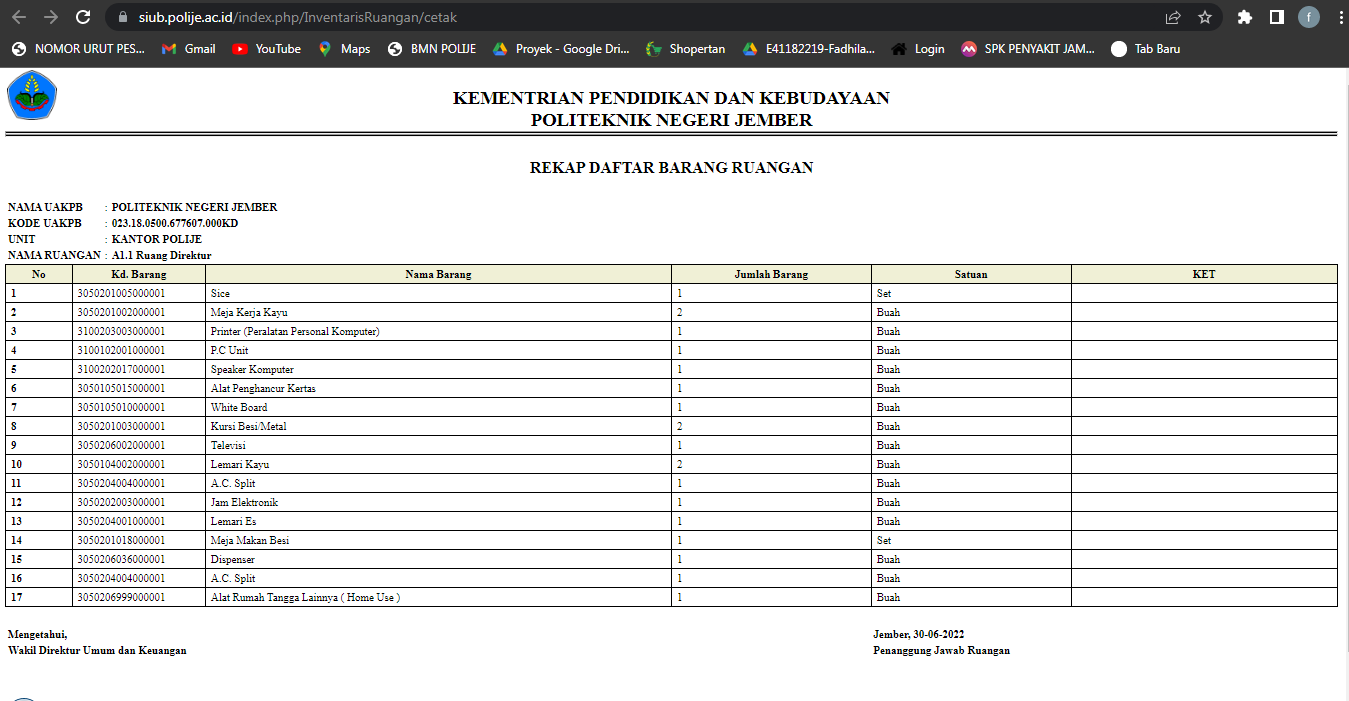Open the Login bookmark

tap(918, 48)
